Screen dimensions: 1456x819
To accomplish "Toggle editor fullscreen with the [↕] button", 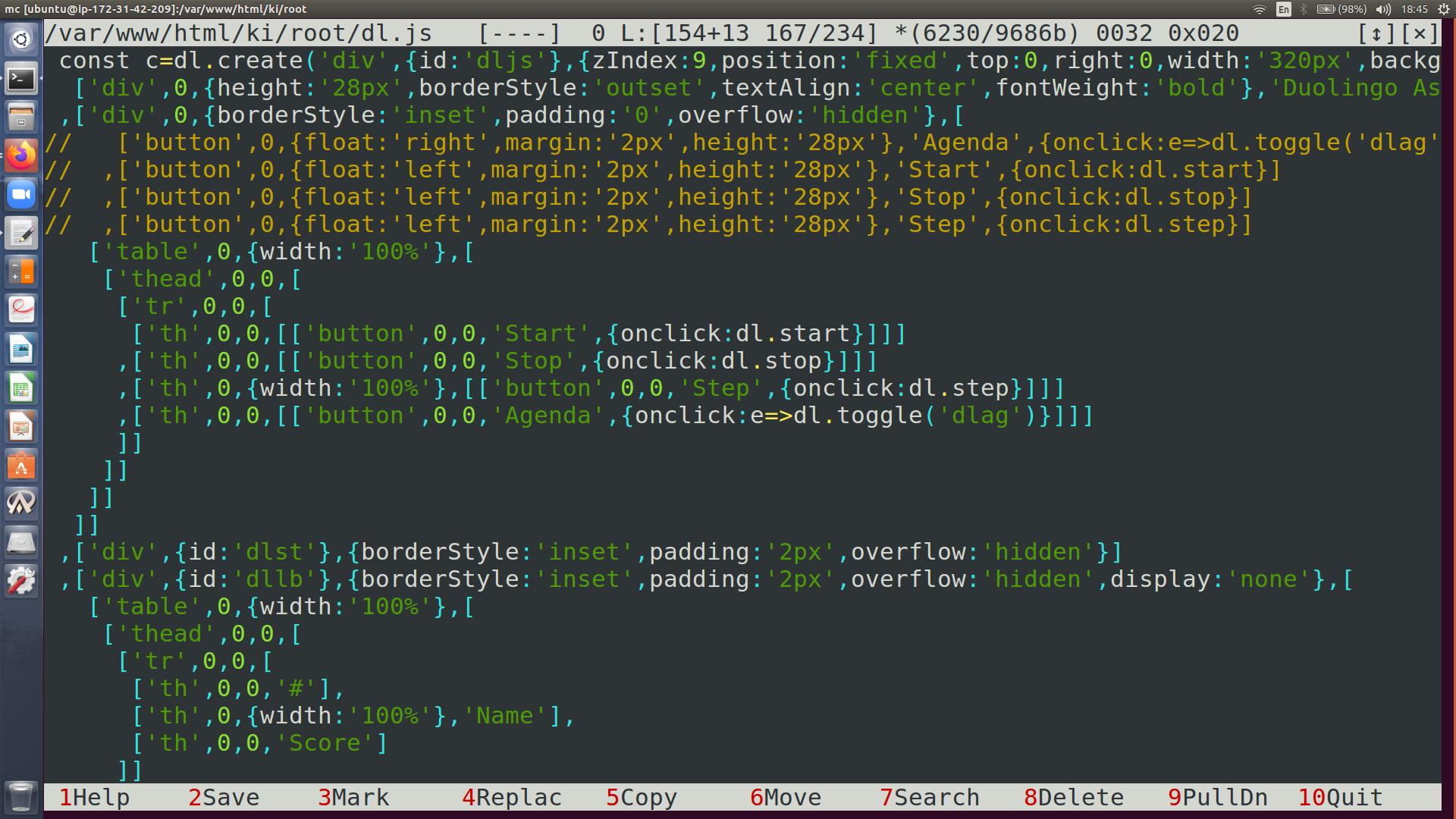I will point(1376,33).
